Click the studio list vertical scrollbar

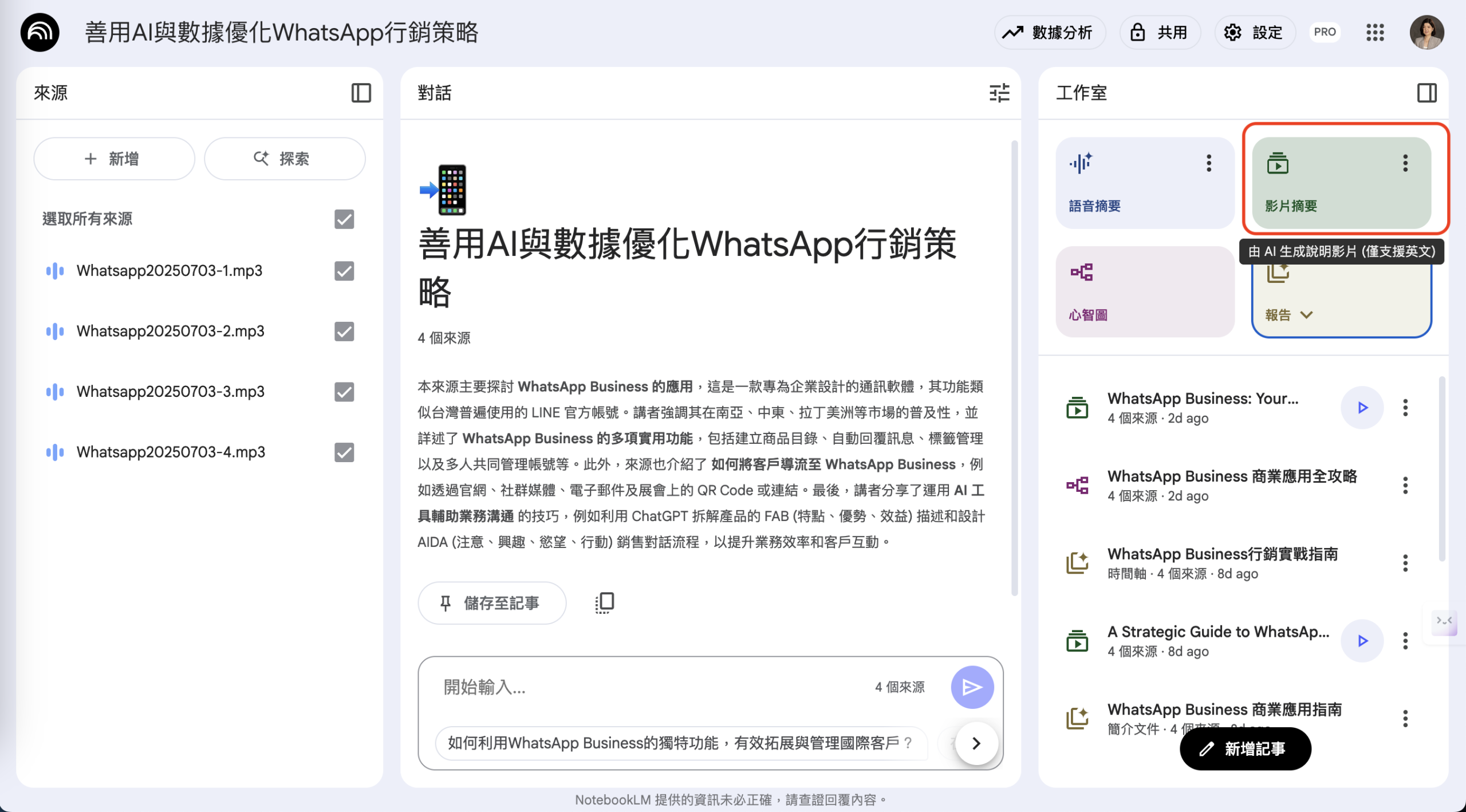[x=1441, y=470]
